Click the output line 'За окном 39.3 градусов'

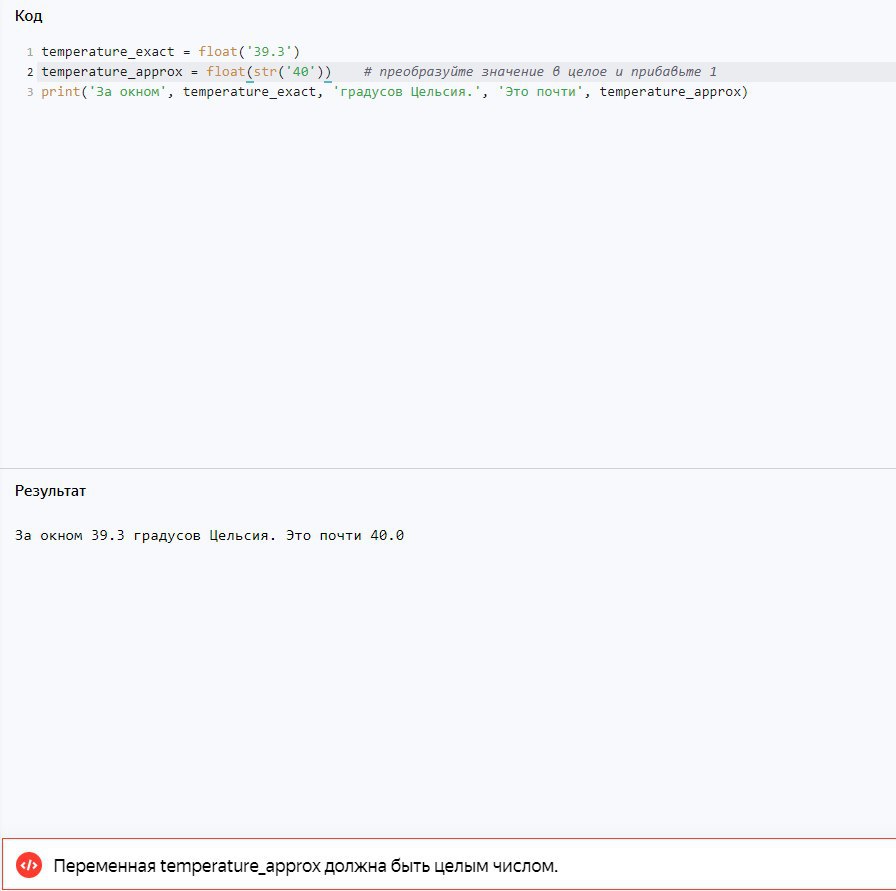point(209,536)
